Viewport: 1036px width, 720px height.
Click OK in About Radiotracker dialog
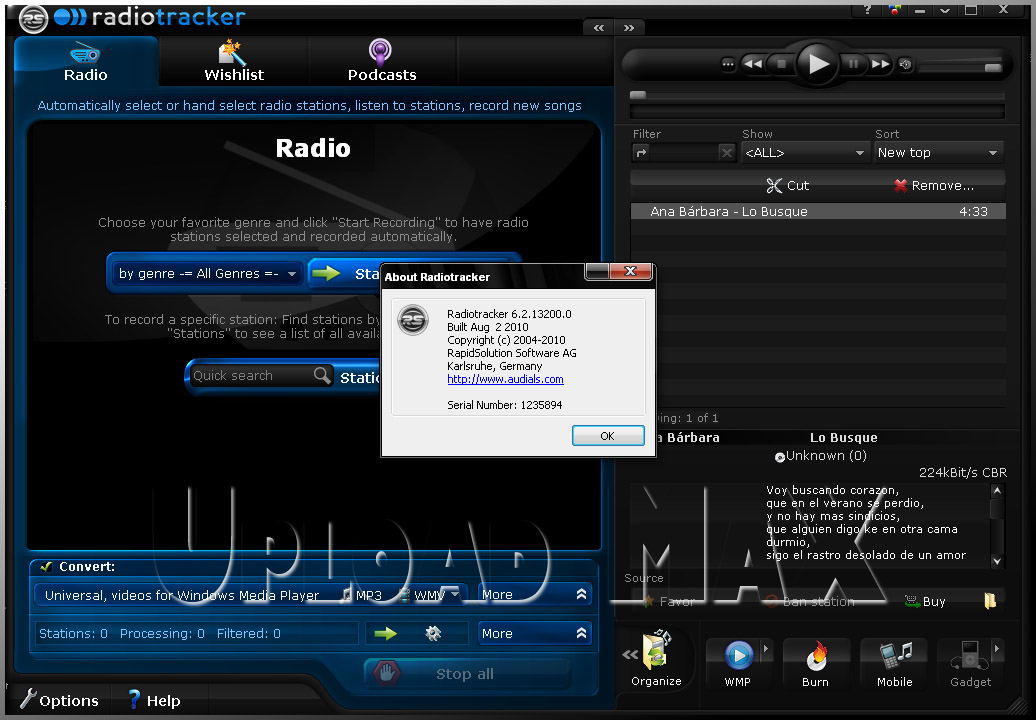pos(608,436)
